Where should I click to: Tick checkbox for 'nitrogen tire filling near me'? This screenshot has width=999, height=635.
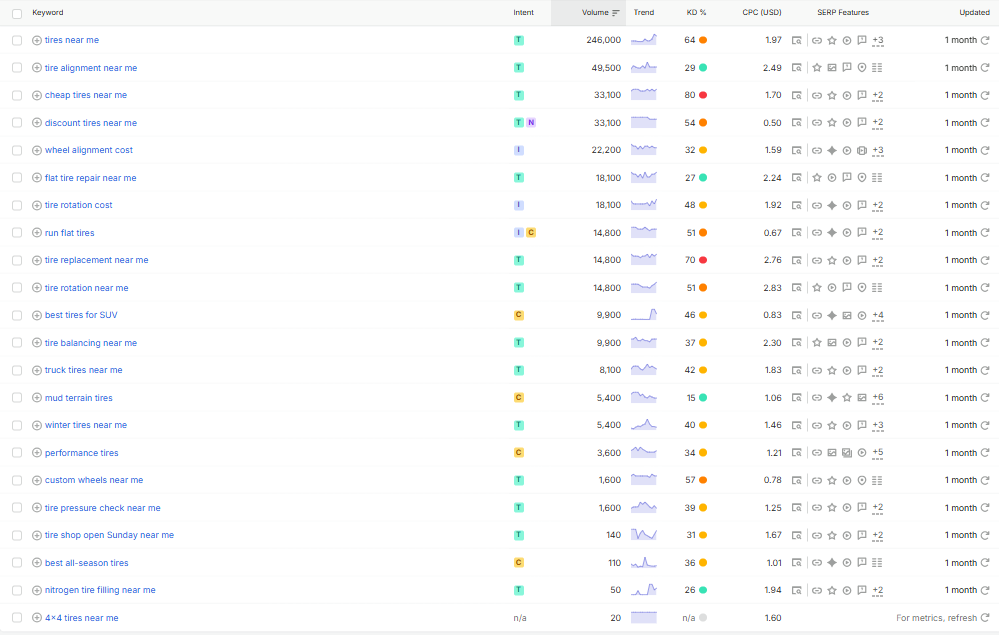[17, 590]
